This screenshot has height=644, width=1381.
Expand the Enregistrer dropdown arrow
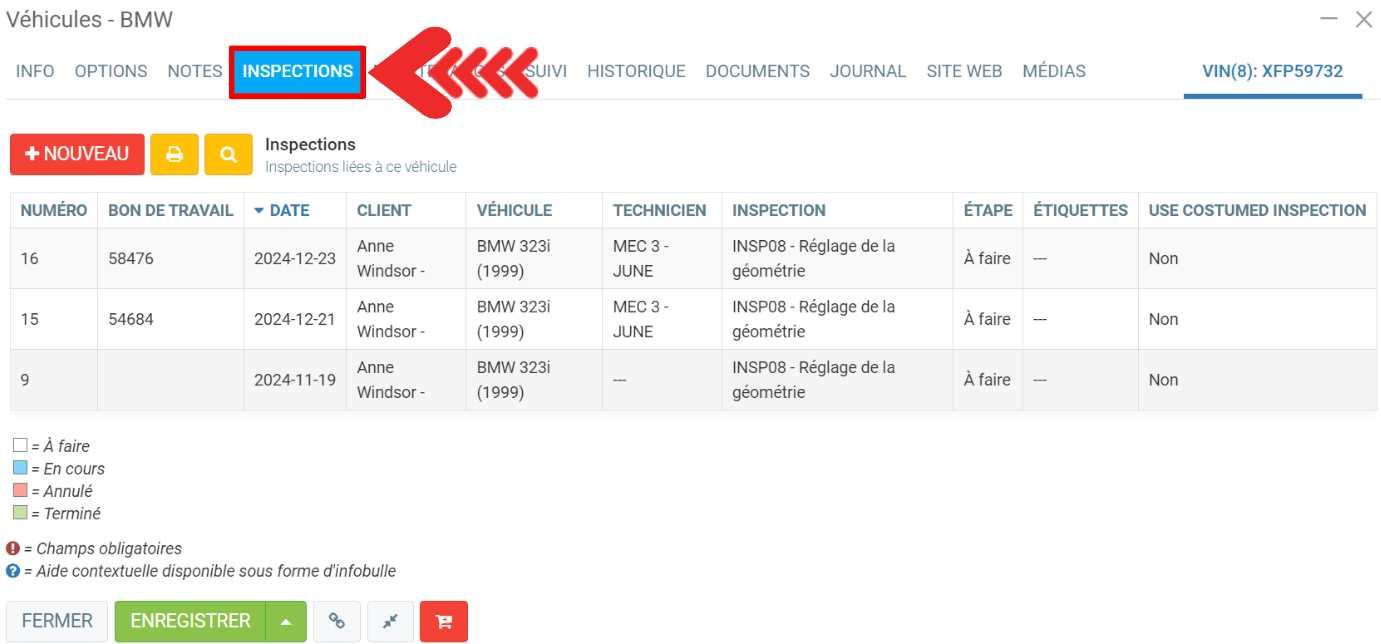point(286,621)
